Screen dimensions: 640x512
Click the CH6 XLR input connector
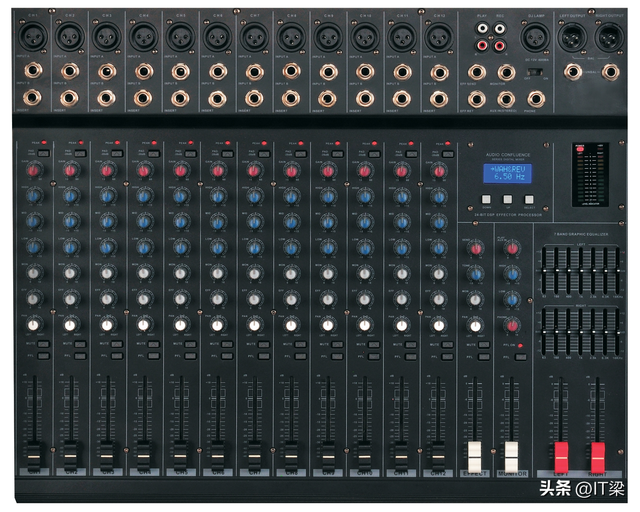(x=218, y=37)
